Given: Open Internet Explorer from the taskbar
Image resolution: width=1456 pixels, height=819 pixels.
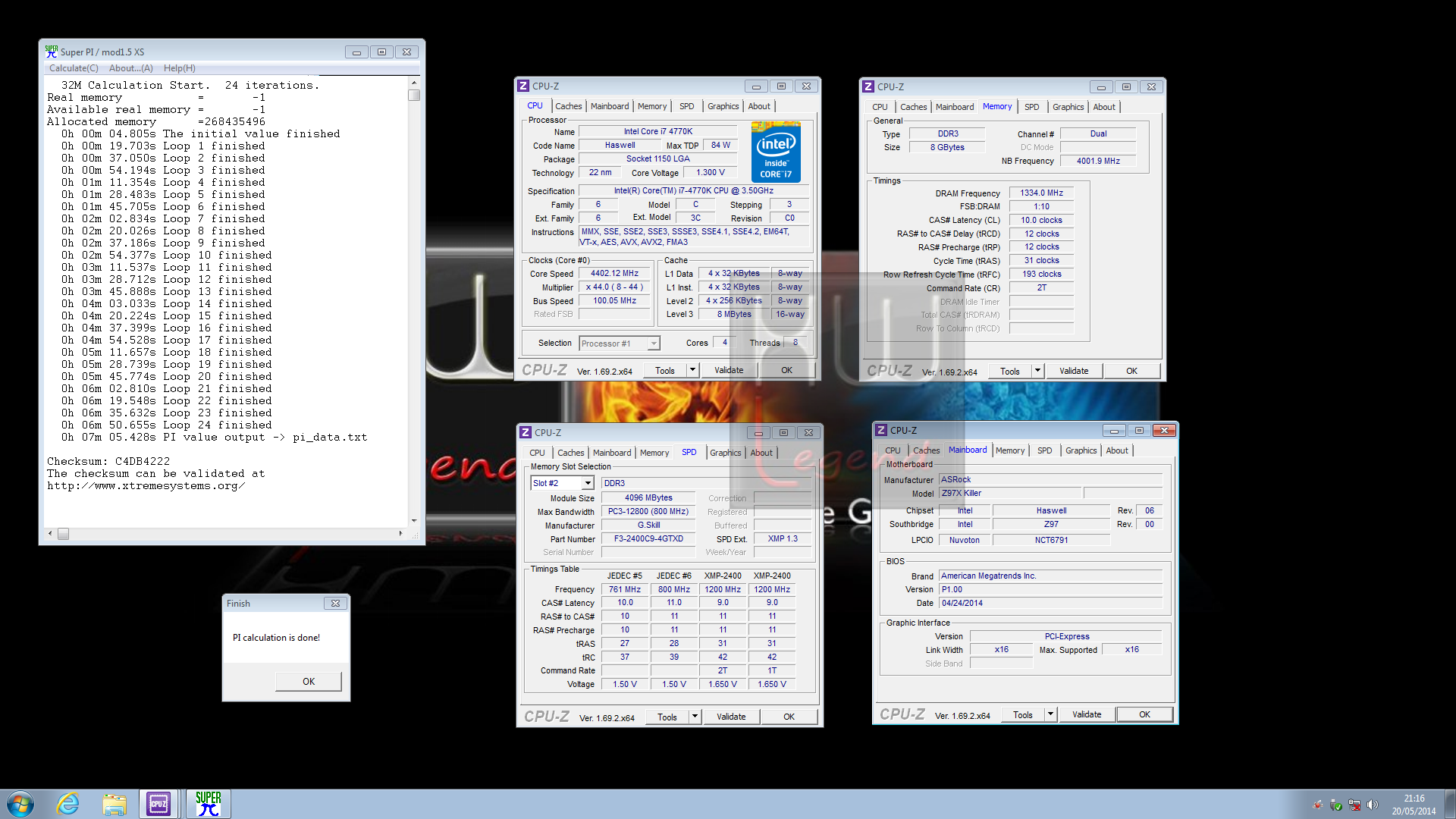Looking at the screenshot, I should [x=68, y=804].
